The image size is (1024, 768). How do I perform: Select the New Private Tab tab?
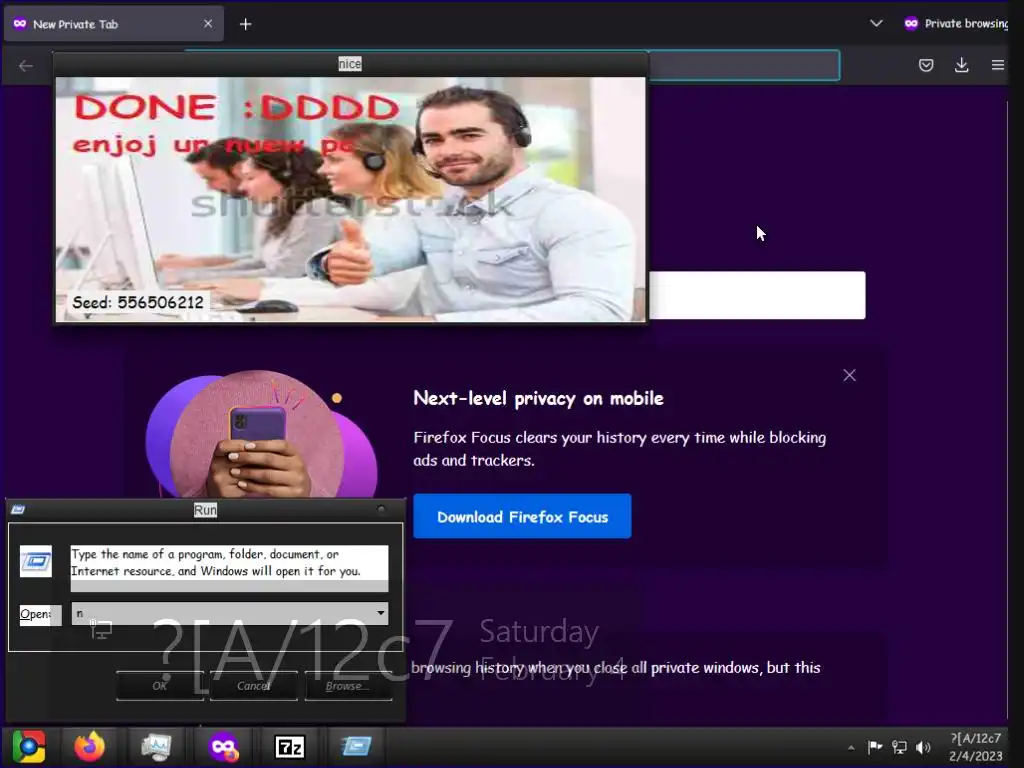point(114,24)
